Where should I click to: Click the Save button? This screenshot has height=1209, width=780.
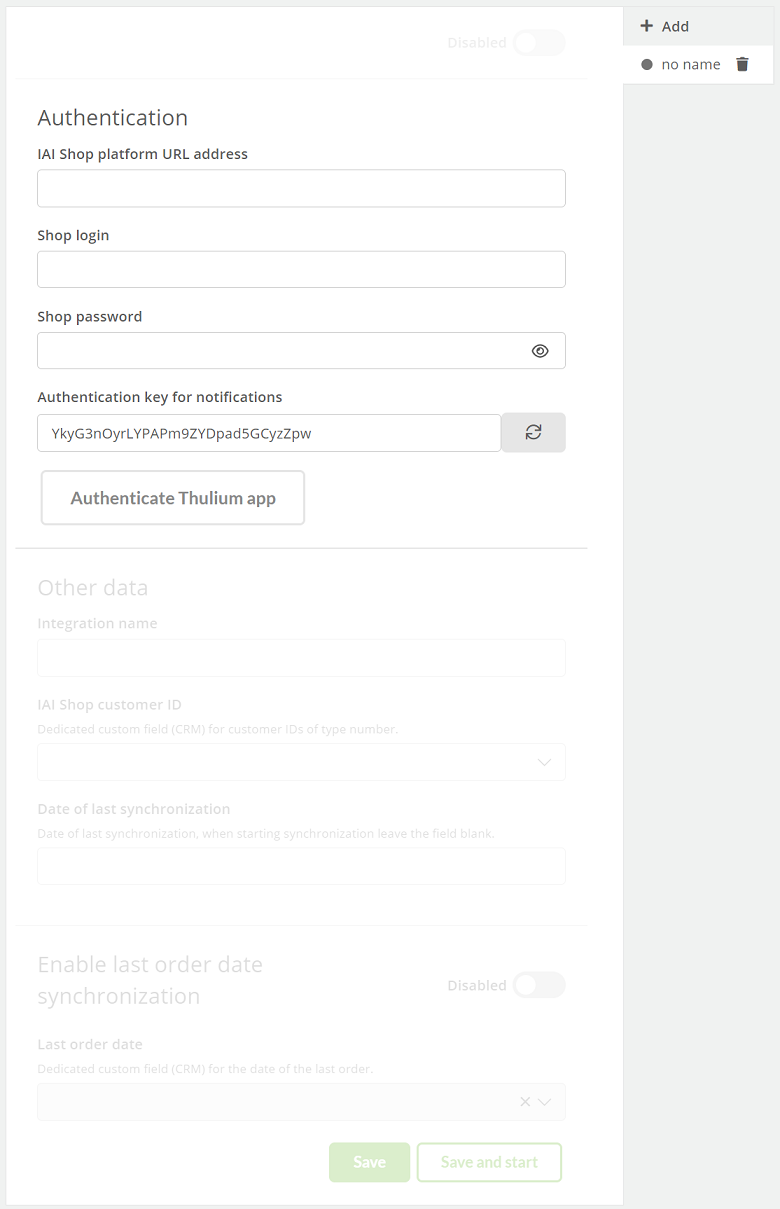369,1162
